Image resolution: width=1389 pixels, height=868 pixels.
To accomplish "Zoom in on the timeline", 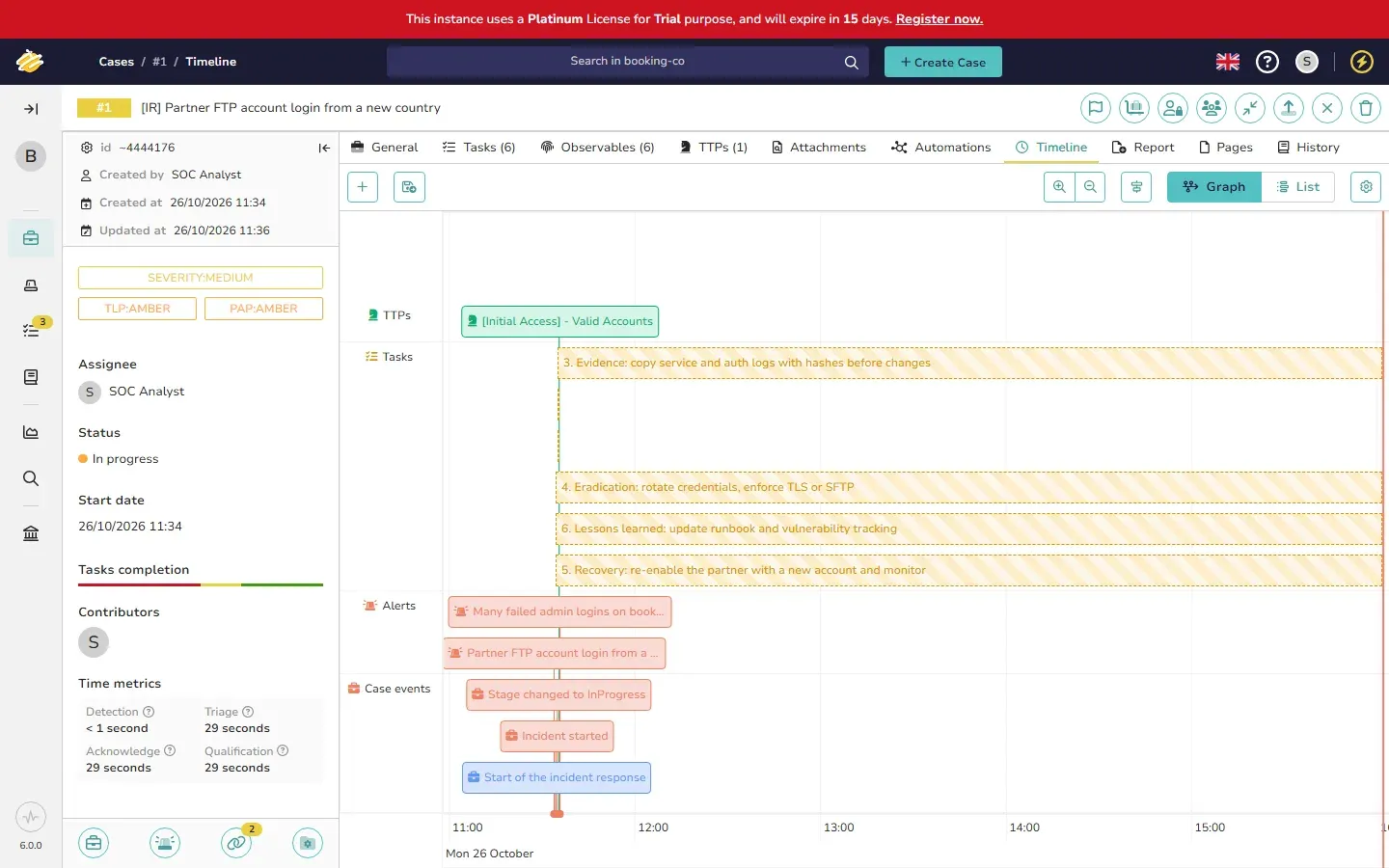I will tap(1059, 187).
